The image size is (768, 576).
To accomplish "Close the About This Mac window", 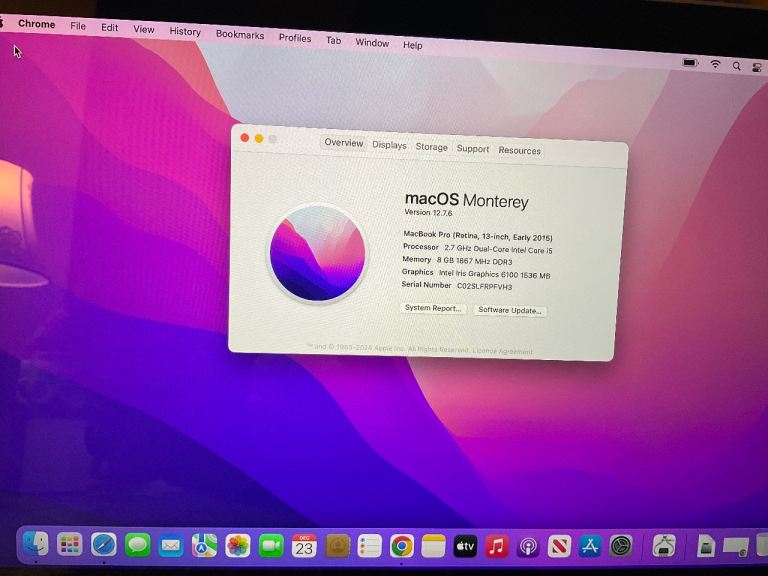I will pos(244,138).
